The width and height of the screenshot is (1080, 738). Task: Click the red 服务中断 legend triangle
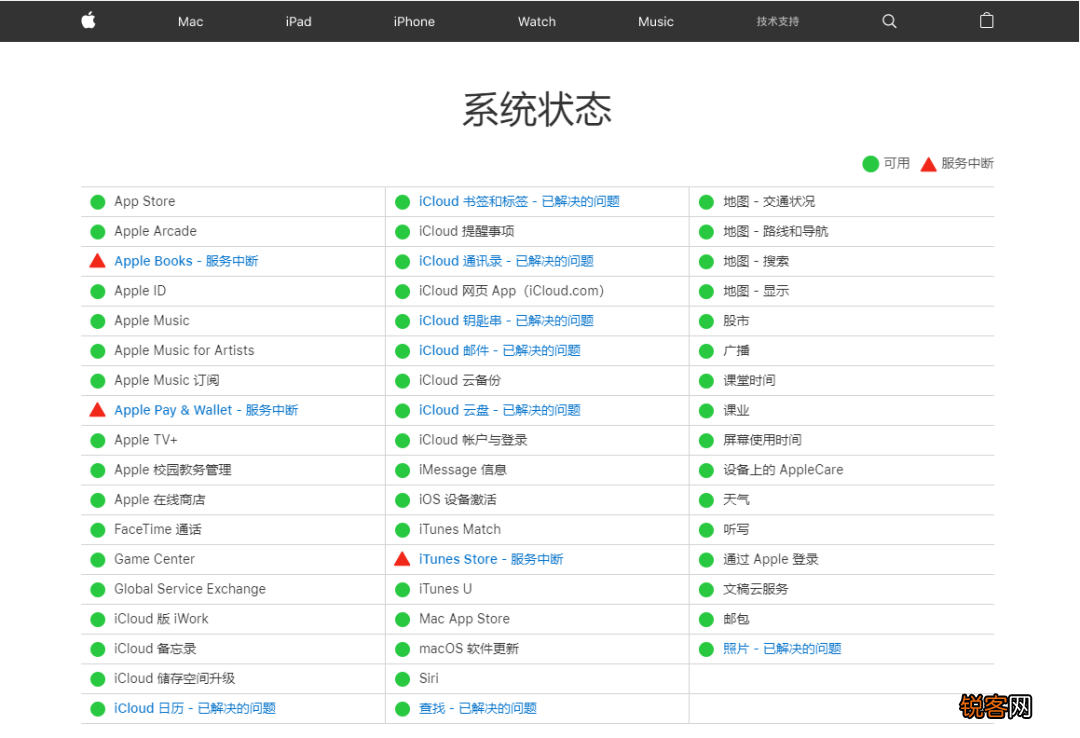pos(928,164)
